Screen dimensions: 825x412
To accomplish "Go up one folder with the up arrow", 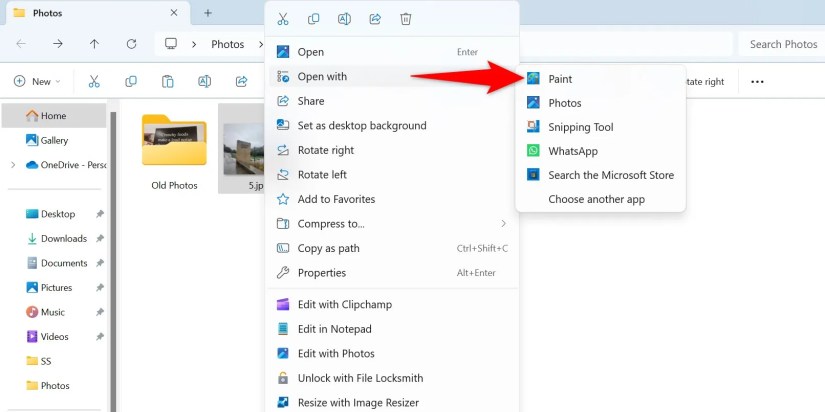I will pyautogui.click(x=94, y=44).
